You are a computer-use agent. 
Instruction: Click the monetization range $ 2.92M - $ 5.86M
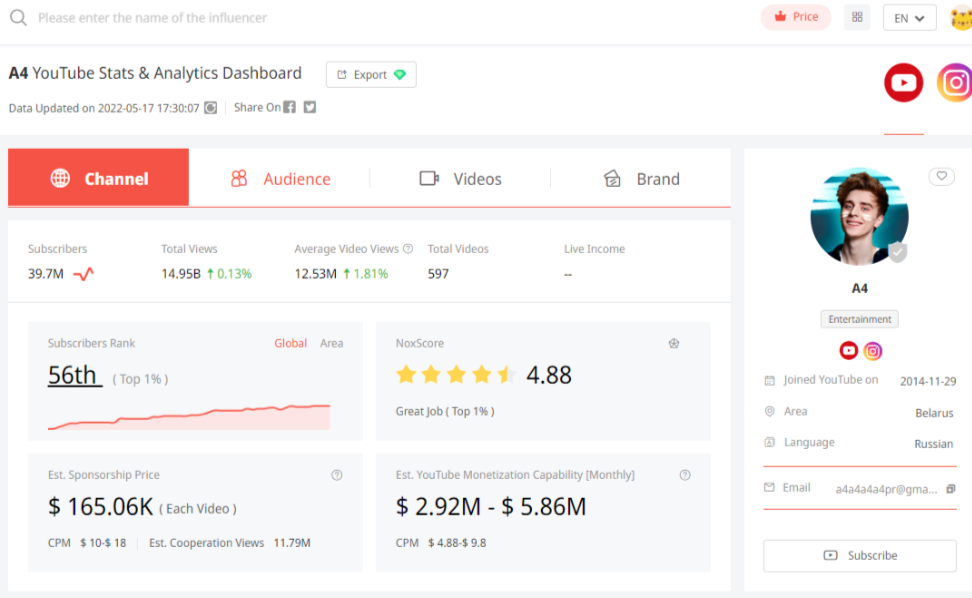point(491,507)
